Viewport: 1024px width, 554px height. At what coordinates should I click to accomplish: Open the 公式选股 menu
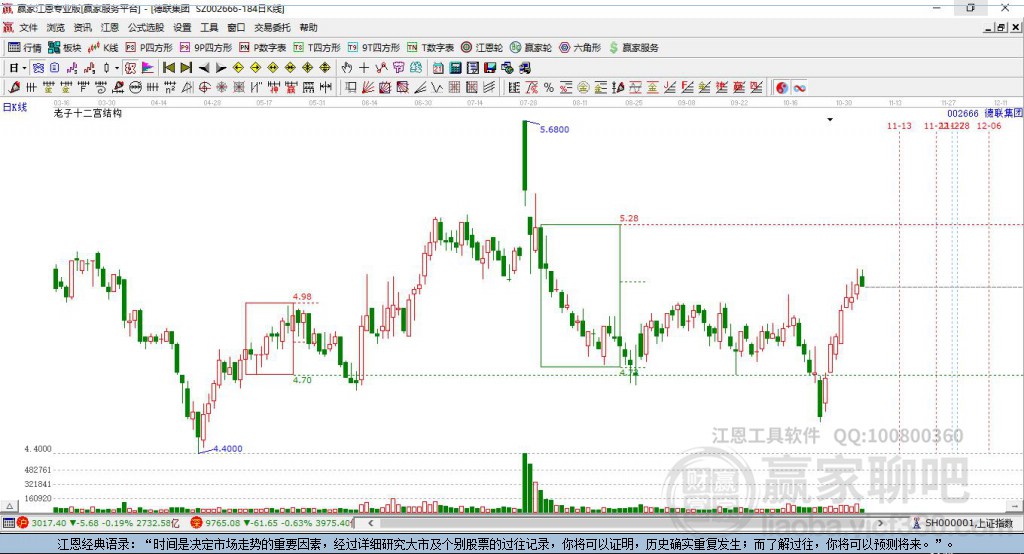coord(146,27)
